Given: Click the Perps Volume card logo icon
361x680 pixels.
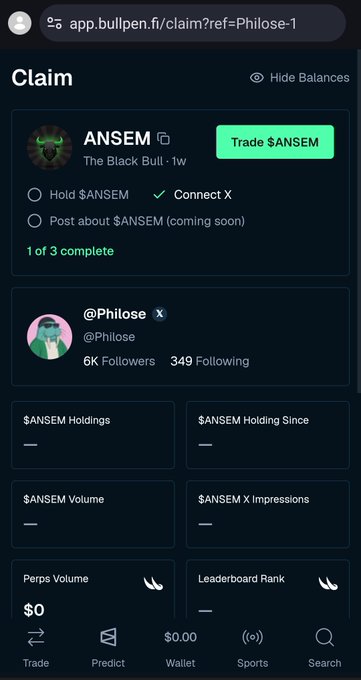Looking at the screenshot, I should click(154, 583).
